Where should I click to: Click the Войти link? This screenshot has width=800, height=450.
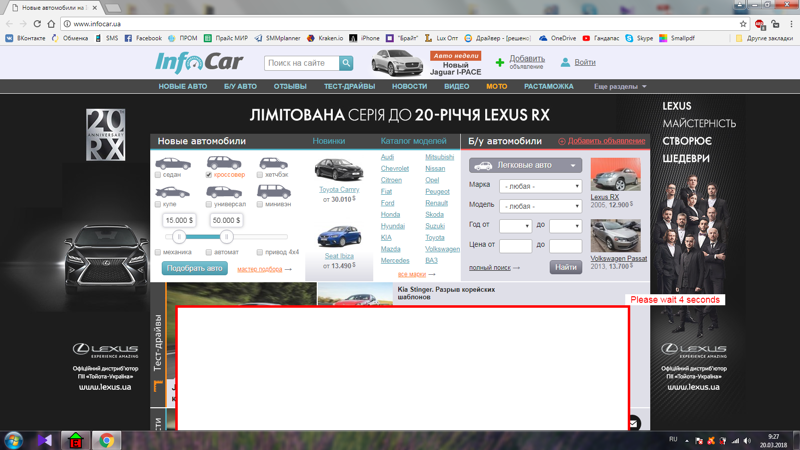tap(585, 62)
